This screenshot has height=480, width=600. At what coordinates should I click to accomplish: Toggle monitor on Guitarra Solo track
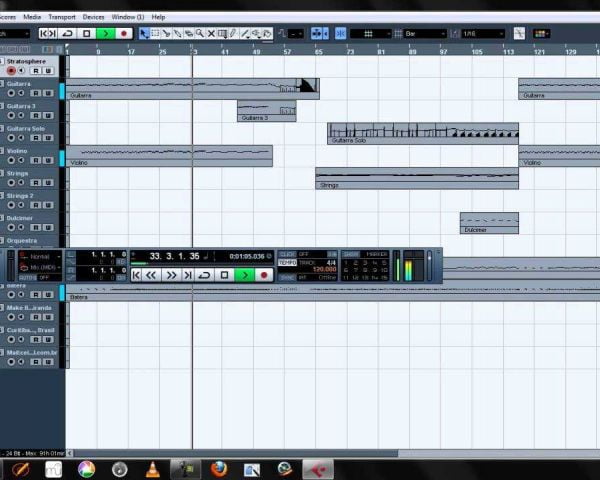(21, 138)
